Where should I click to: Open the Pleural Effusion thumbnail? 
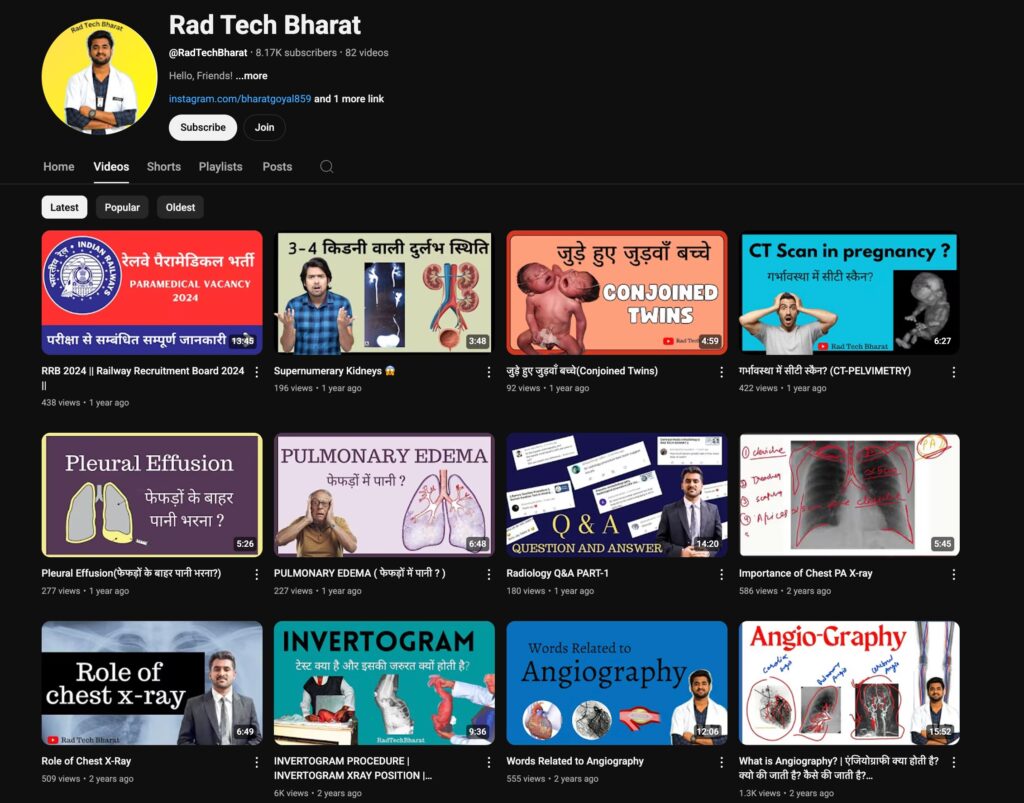[x=152, y=495]
